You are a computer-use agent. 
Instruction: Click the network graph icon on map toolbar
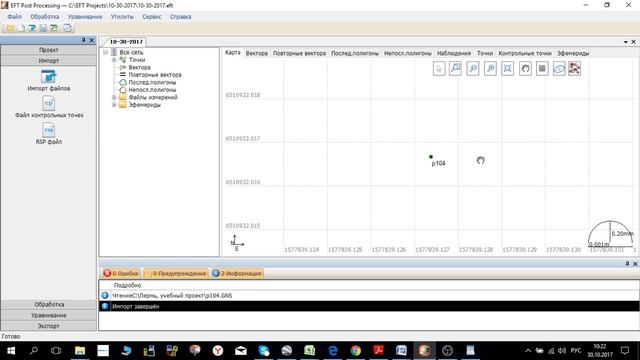[x=574, y=69]
